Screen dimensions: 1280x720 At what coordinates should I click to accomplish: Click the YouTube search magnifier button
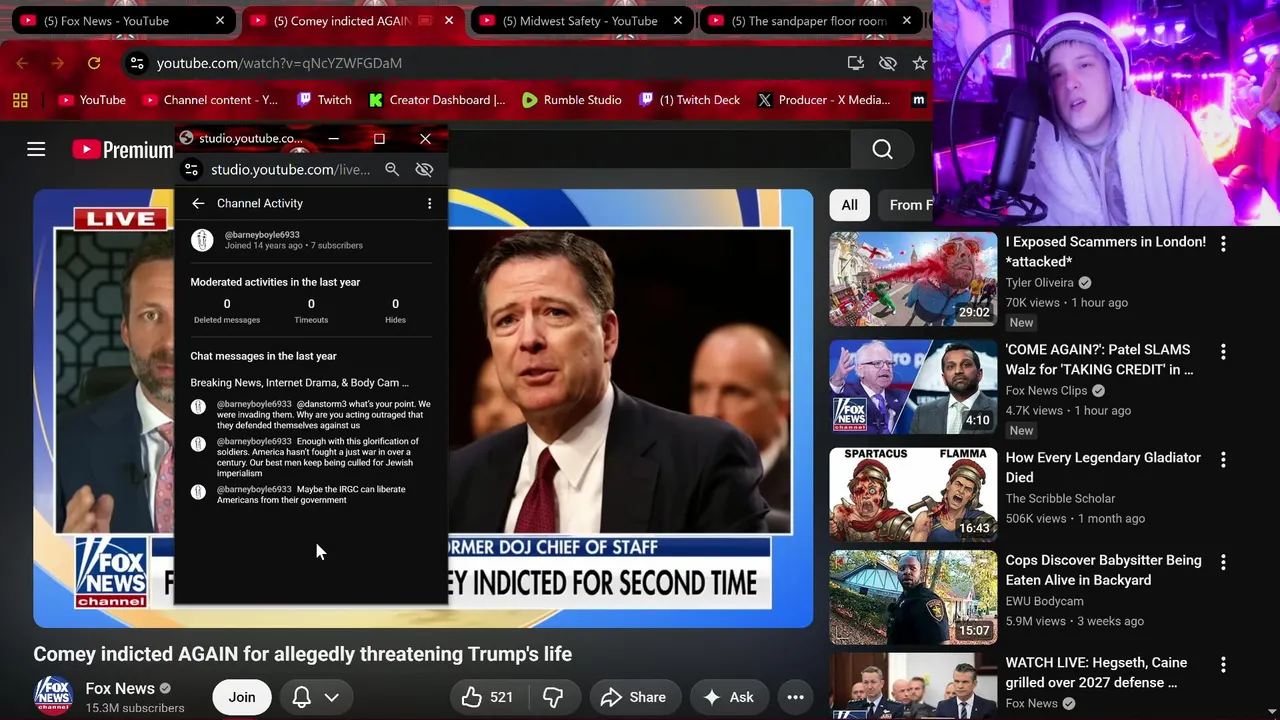coord(882,149)
